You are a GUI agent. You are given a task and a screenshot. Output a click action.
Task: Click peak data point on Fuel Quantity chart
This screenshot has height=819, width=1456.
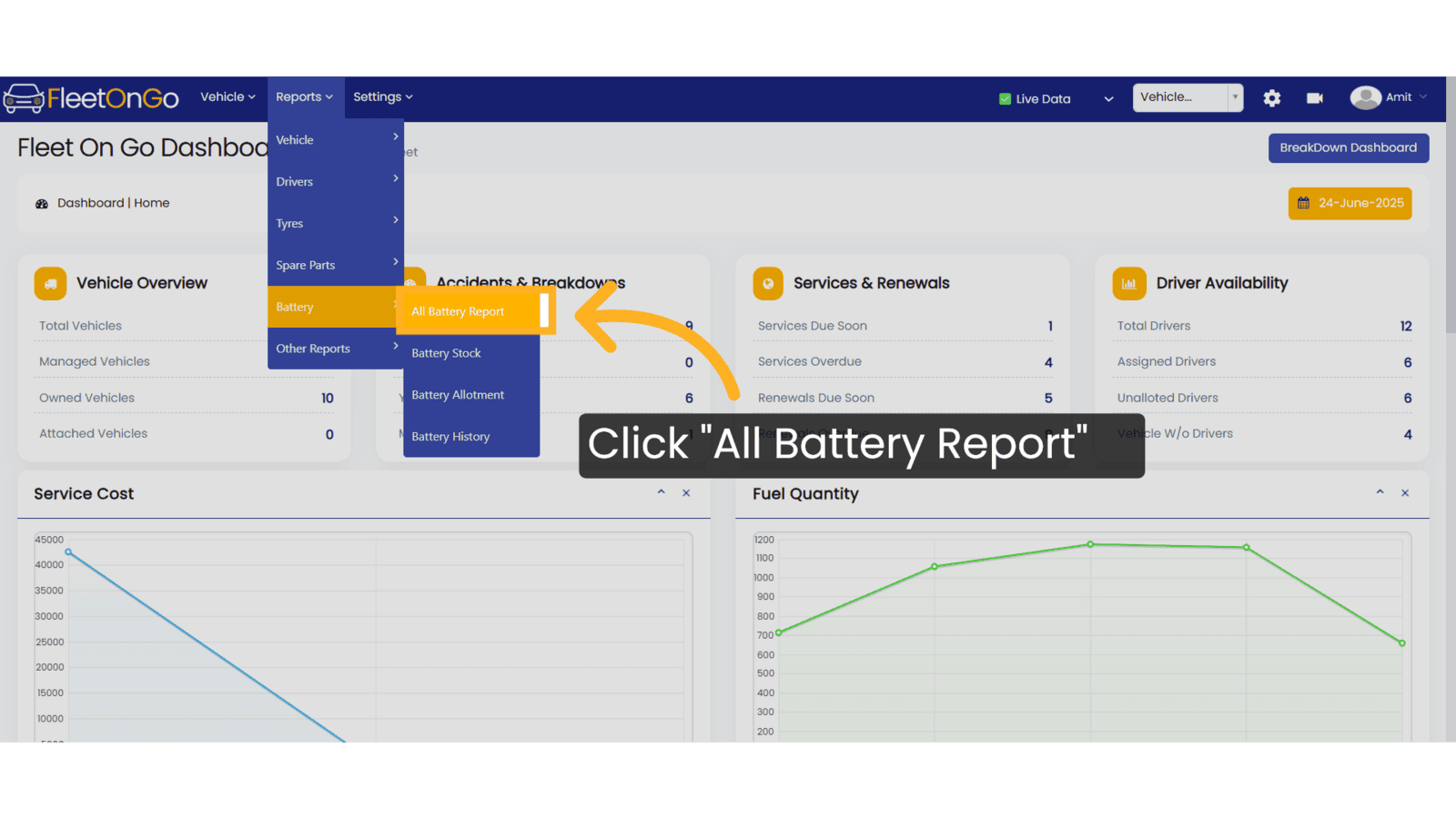[1090, 544]
